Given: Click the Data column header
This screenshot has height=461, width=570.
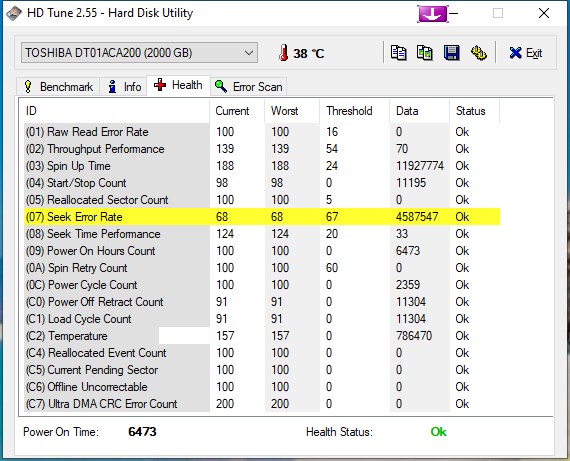Looking at the screenshot, I should (x=420, y=111).
